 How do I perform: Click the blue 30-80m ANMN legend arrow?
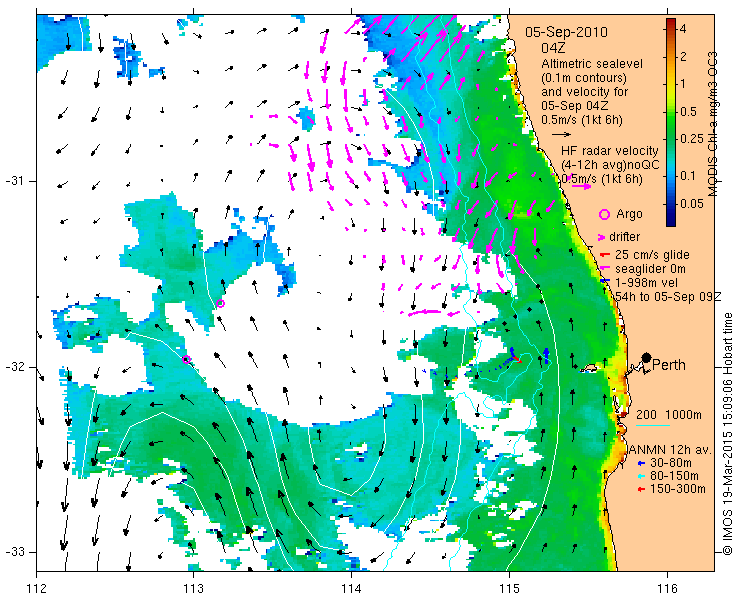point(640,463)
